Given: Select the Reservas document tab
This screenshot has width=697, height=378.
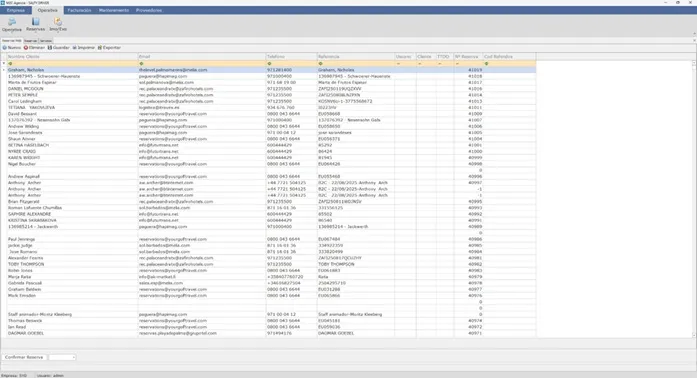Looking at the screenshot, I should 31,40.
